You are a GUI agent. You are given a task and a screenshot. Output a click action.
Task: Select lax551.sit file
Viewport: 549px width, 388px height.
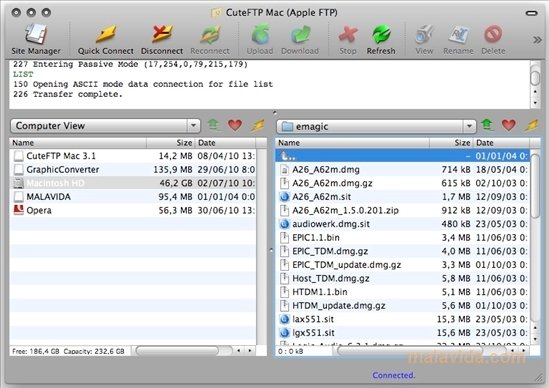403,319
